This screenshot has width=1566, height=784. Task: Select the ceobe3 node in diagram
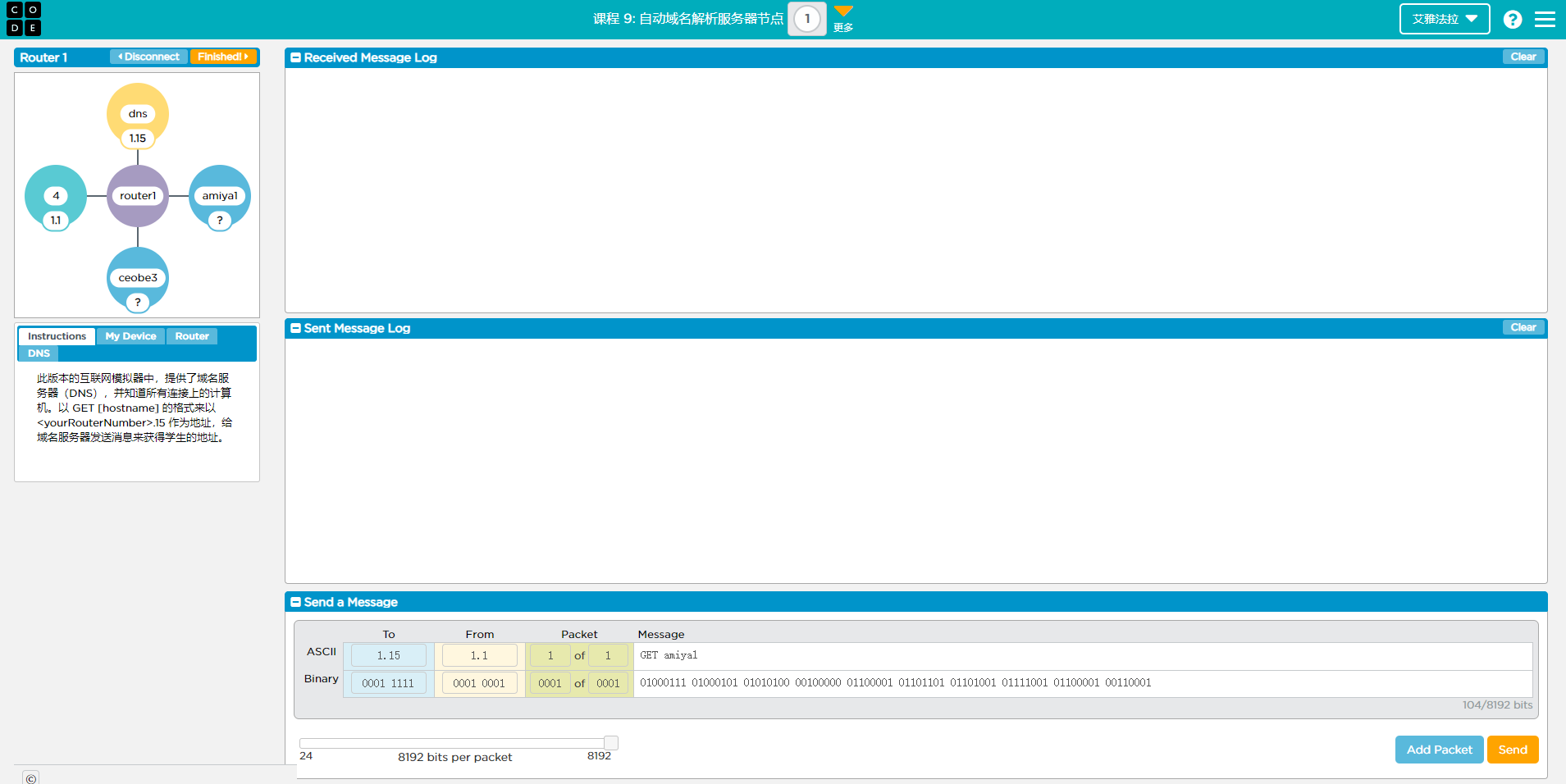(x=138, y=278)
